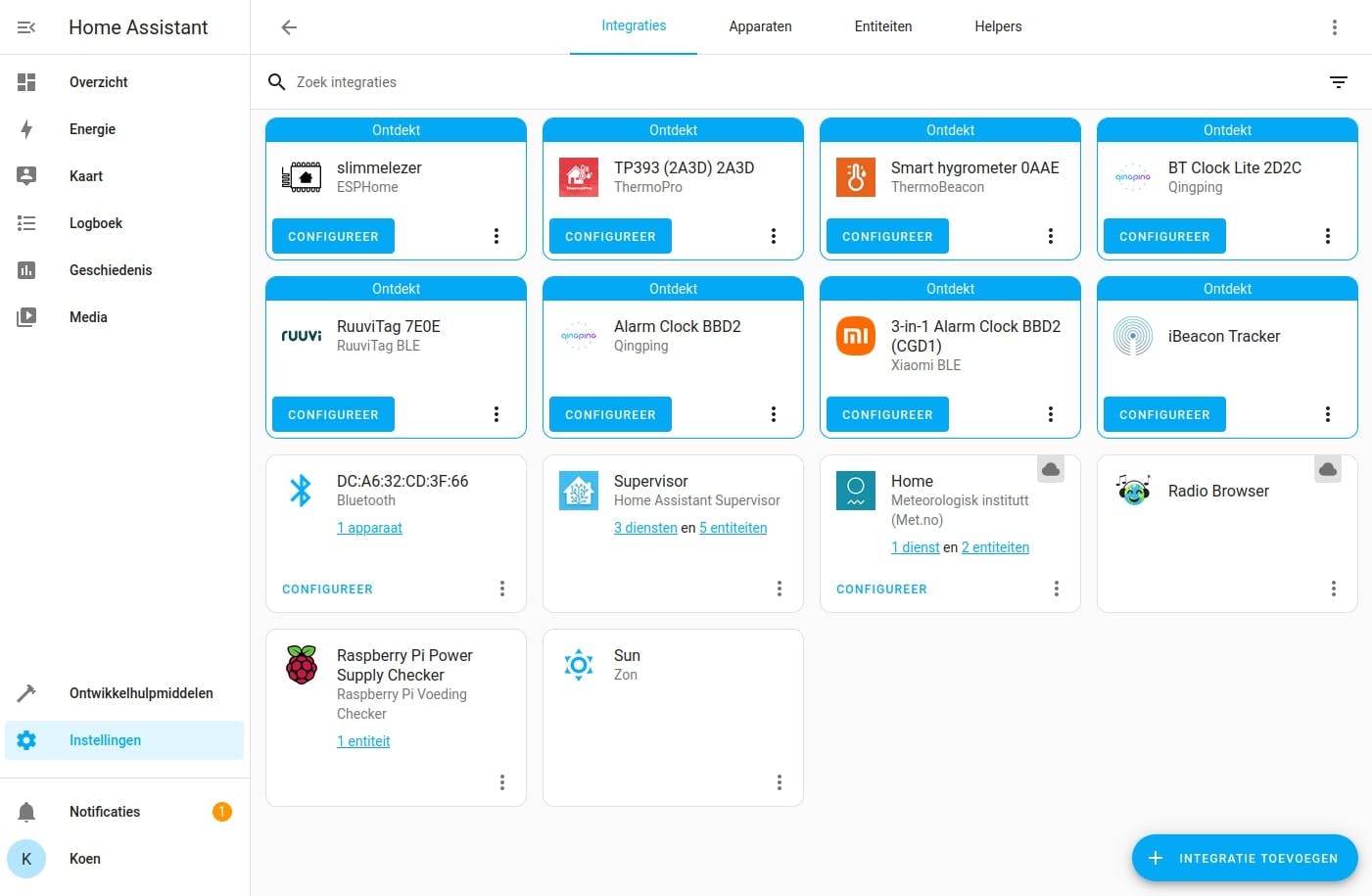The width and height of the screenshot is (1372, 896).
Task: Click the Bluetooth integration icon
Action: point(301,490)
